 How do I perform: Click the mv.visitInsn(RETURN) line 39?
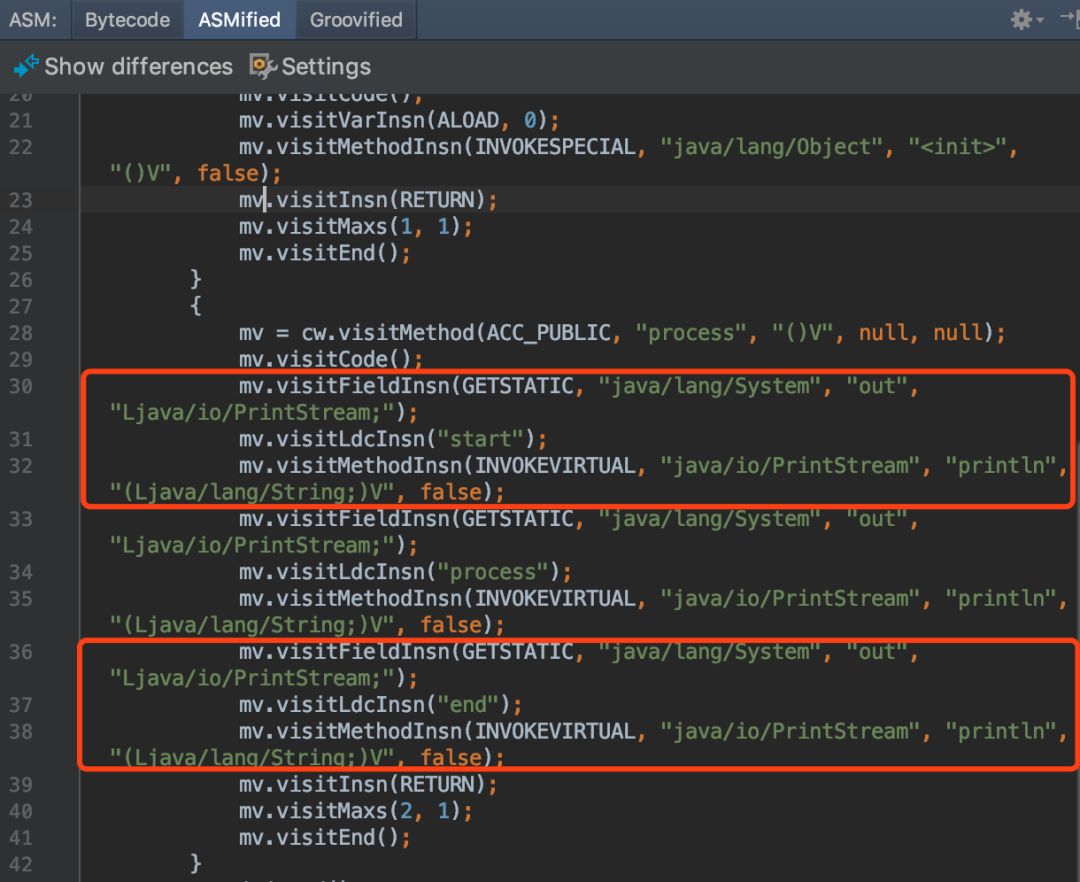tap(367, 784)
